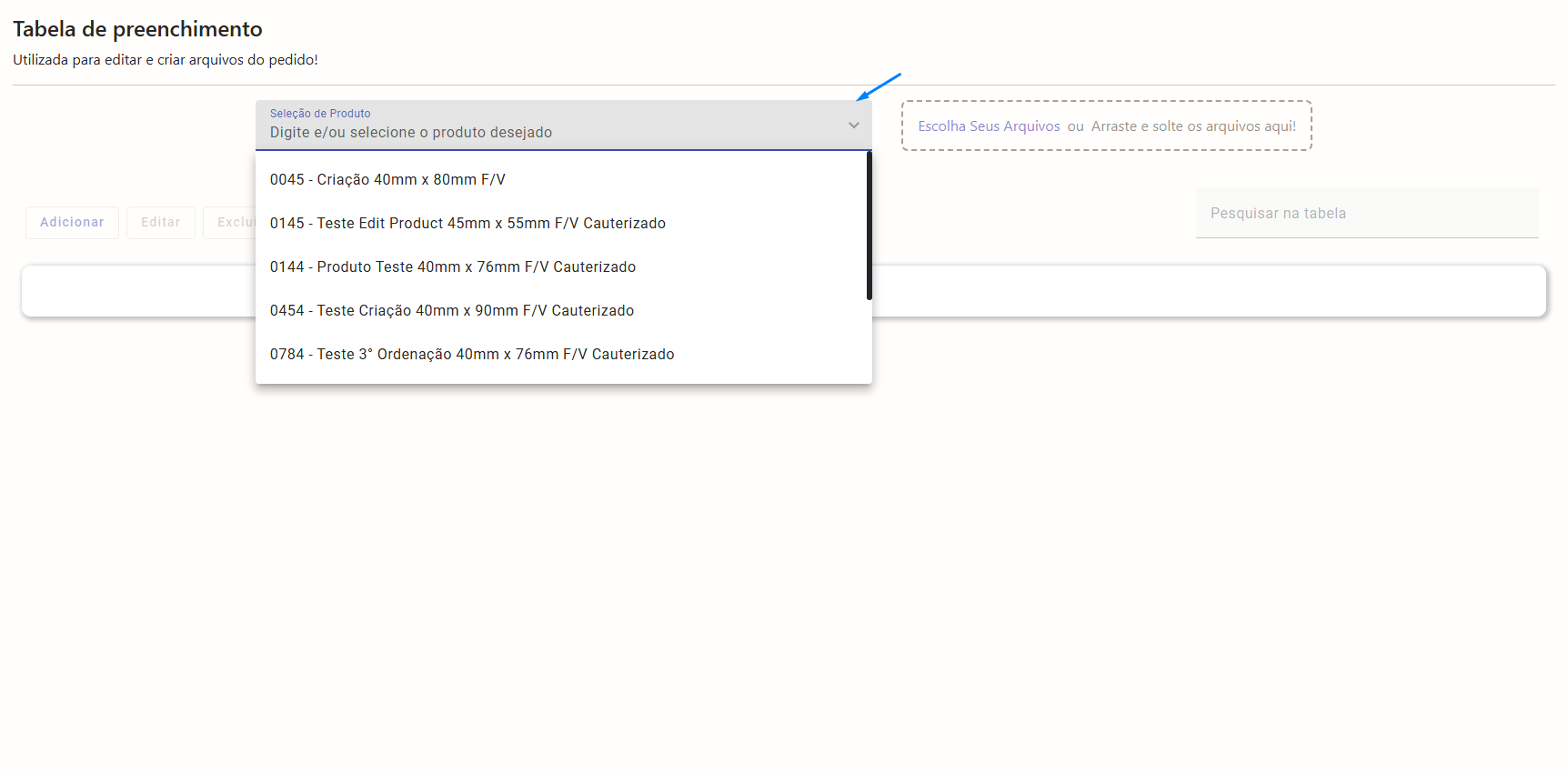
Task: Choose 0784 - Teste 3° Ordenação option
Action: coord(471,355)
